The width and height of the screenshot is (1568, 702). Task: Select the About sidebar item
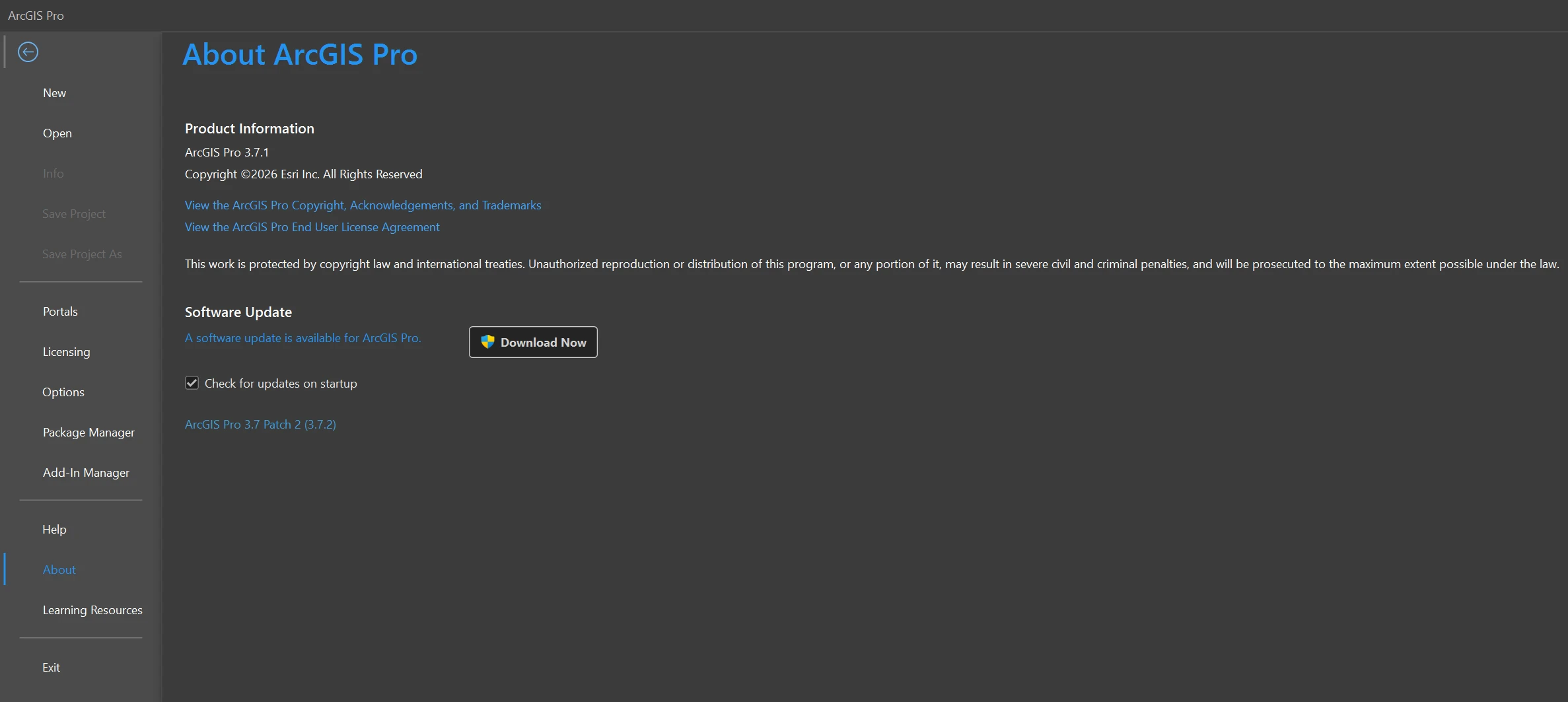[x=59, y=570]
